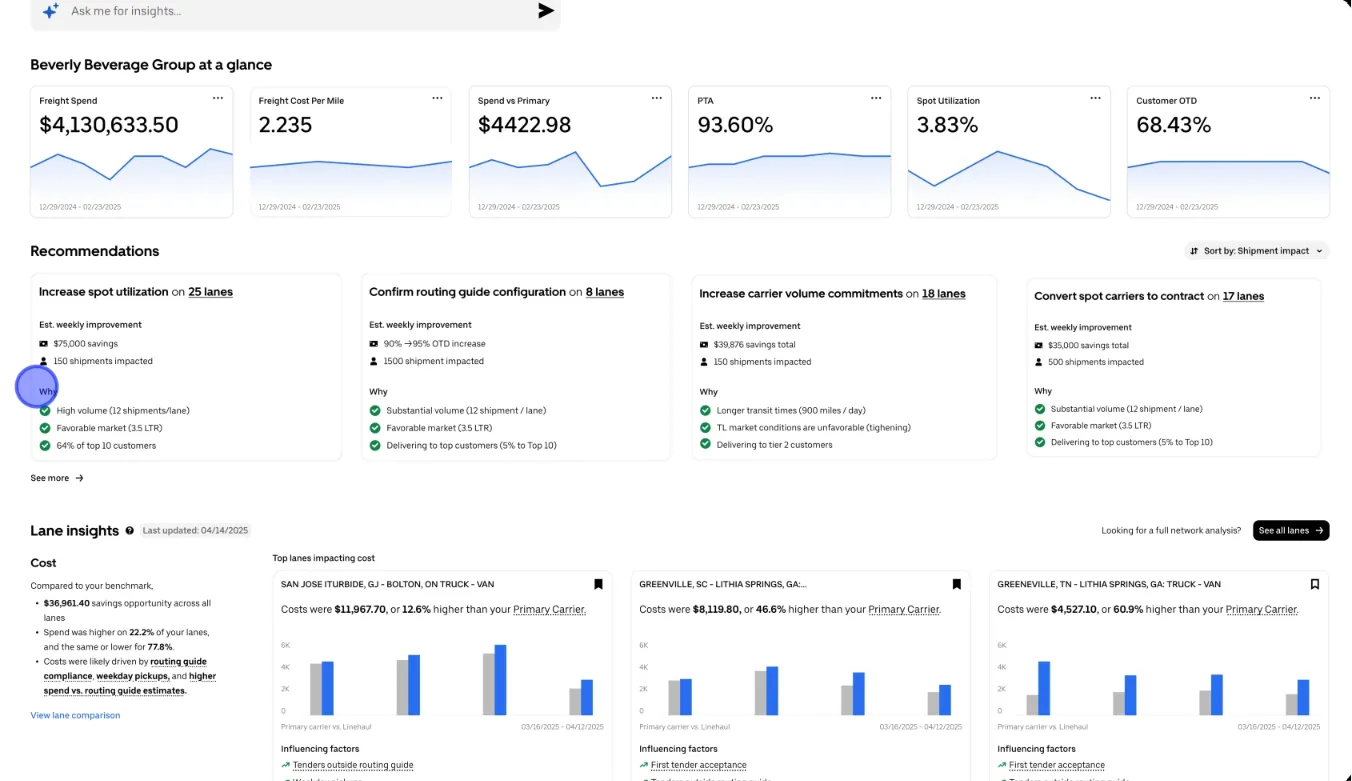Bookmark the Greeneville, TN lane card

[x=1314, y=584]
